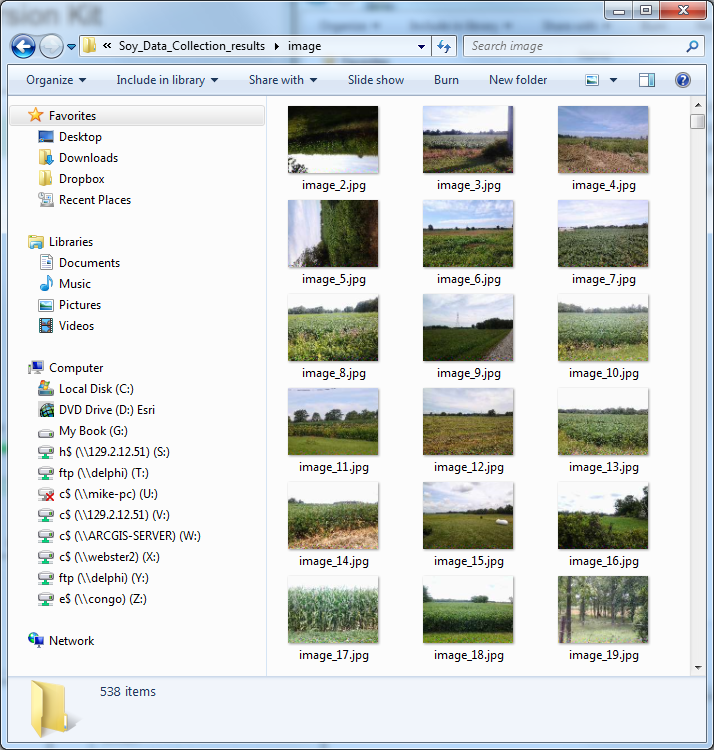The width and height of the screenshot is (714, 750).
Task: Select the image_17.jpg corn thumbnail
Action: click(333, 609)
